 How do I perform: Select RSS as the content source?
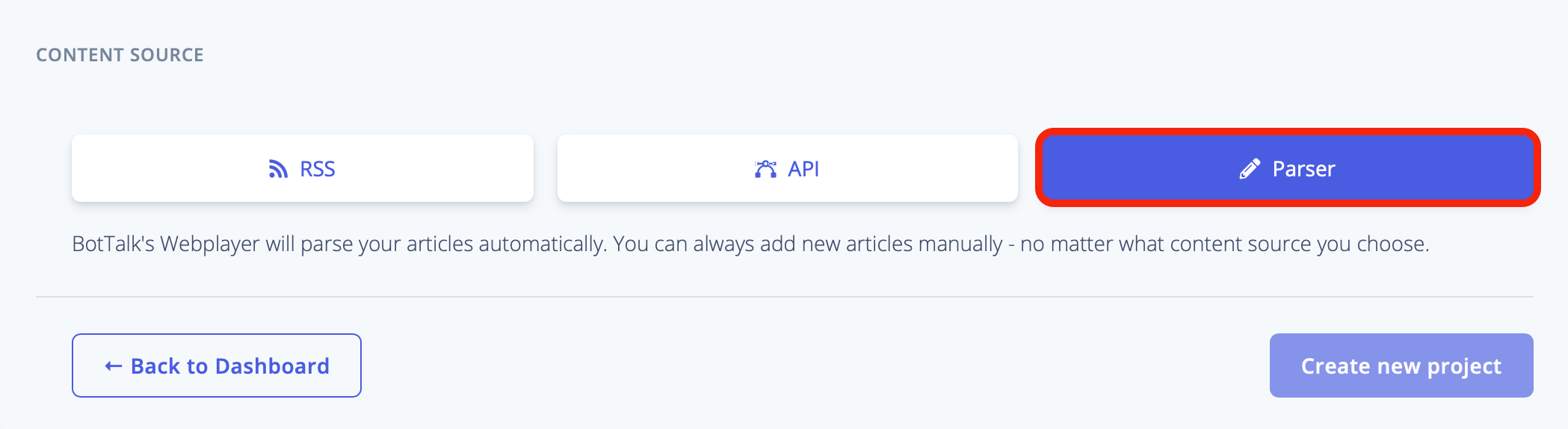coord(303,168)
